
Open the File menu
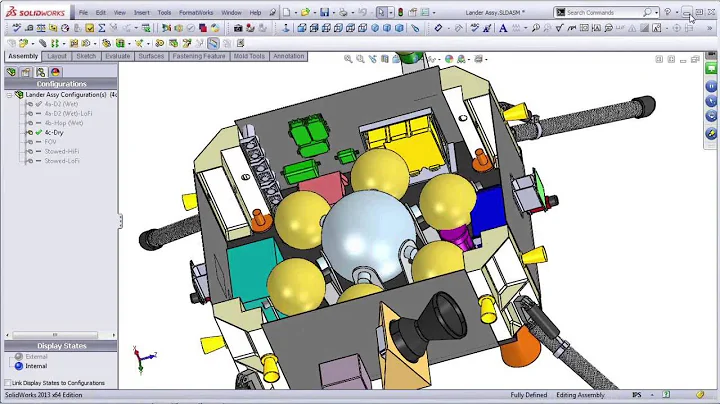(83, 12)
